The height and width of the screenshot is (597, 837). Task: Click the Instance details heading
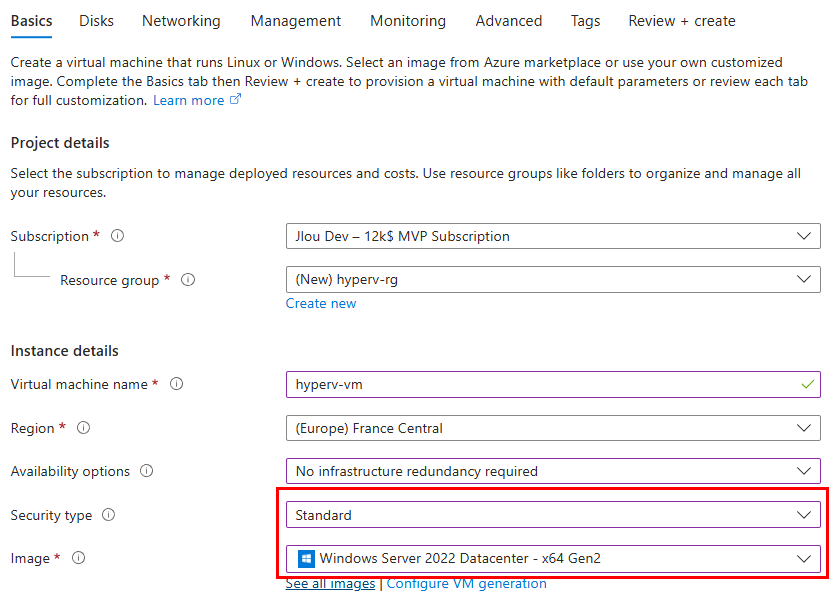pos(65,351)
